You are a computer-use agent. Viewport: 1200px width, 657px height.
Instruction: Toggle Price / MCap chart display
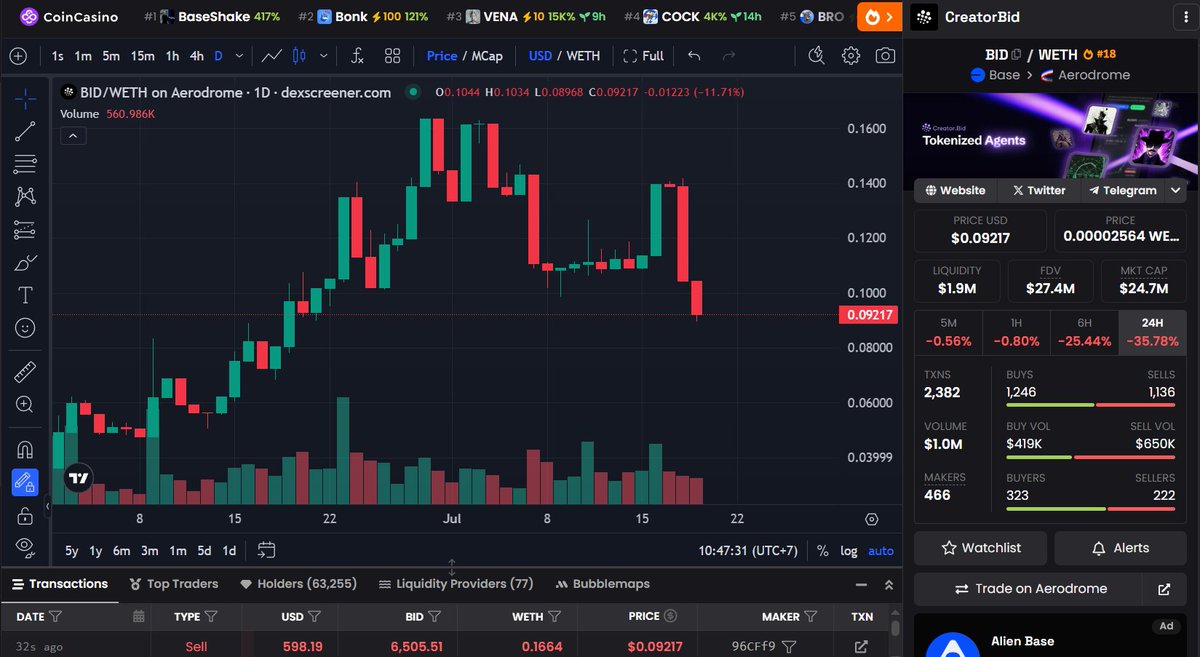tap(465, 56)
